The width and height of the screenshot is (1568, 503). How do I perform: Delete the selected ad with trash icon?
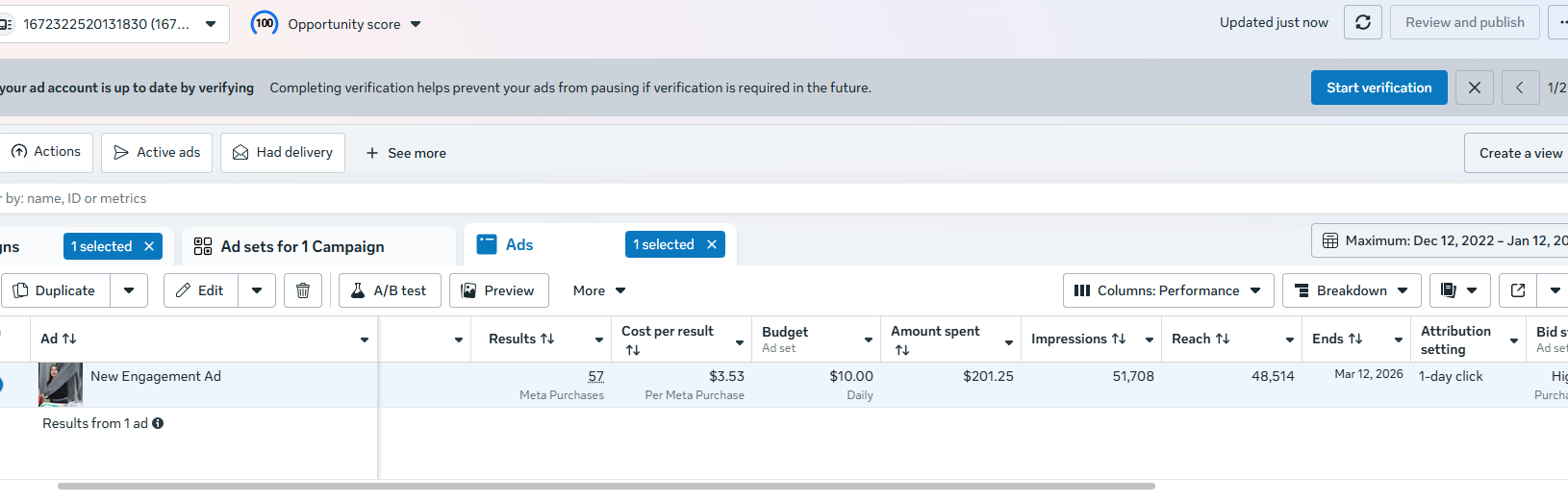pyautogui.click(x=303, y=290)
